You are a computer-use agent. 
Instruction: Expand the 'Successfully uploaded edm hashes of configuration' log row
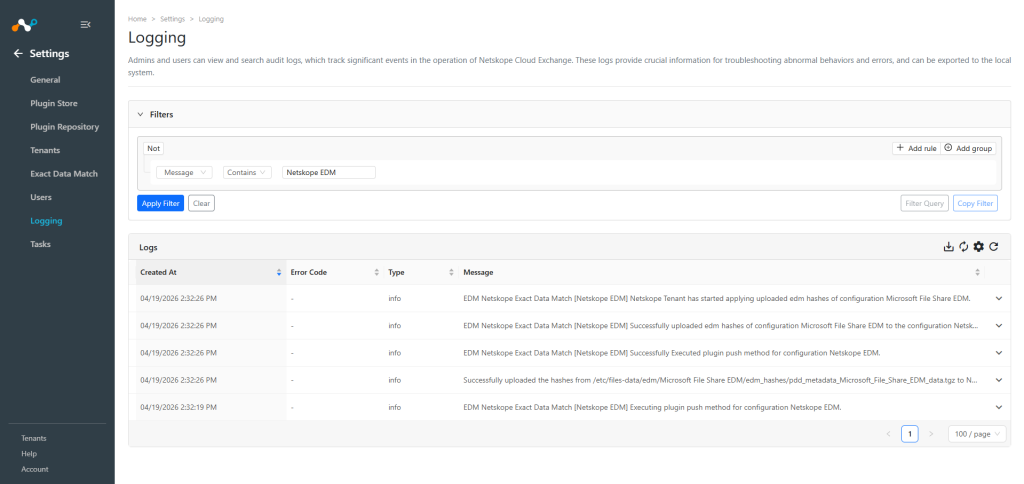pyautogui.click(x=998, y=325)
